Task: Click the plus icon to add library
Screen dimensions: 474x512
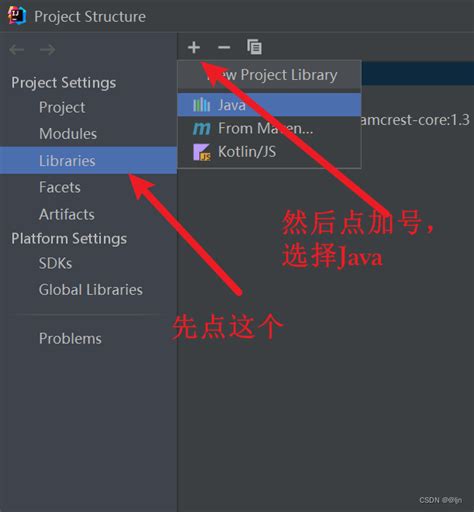Action: tap(194, 47)
